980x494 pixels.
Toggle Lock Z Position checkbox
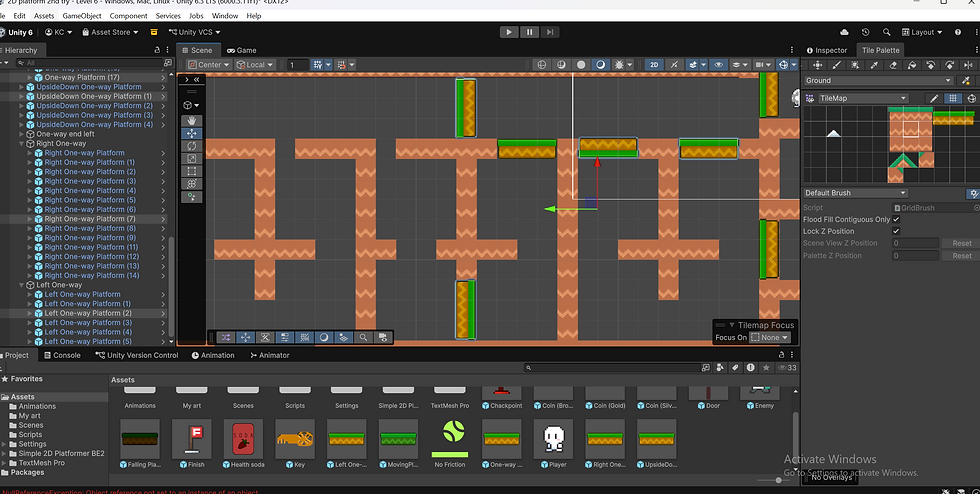tap(896, 231)
